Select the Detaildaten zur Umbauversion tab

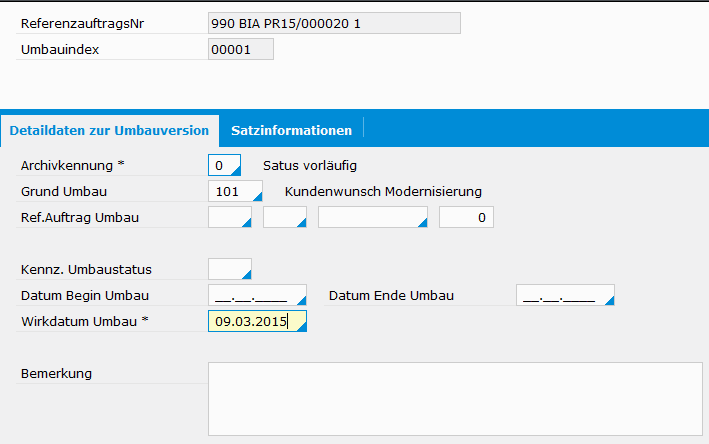tap(109, 130)
